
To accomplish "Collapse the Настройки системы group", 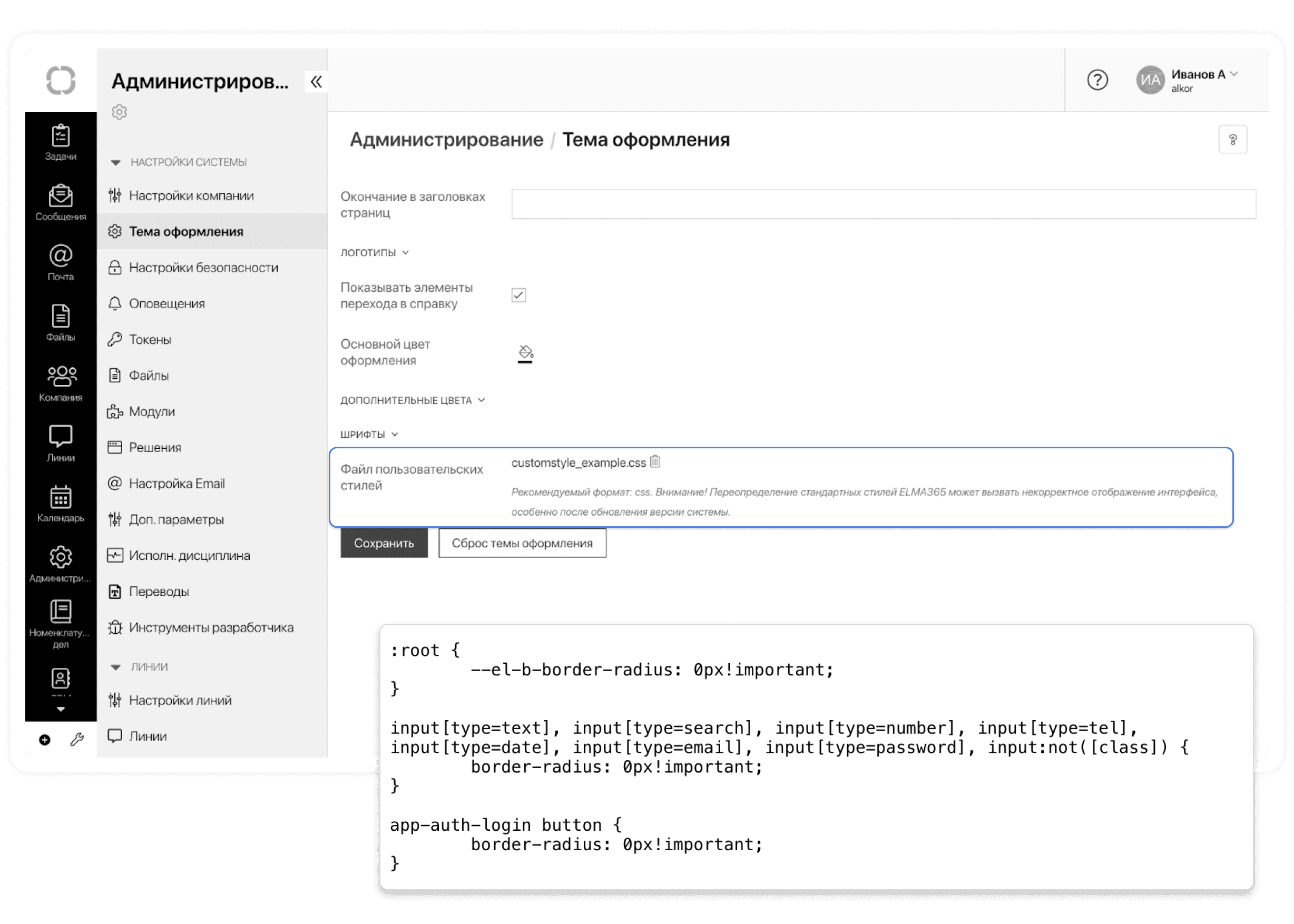I will click(x=115, y=163).
